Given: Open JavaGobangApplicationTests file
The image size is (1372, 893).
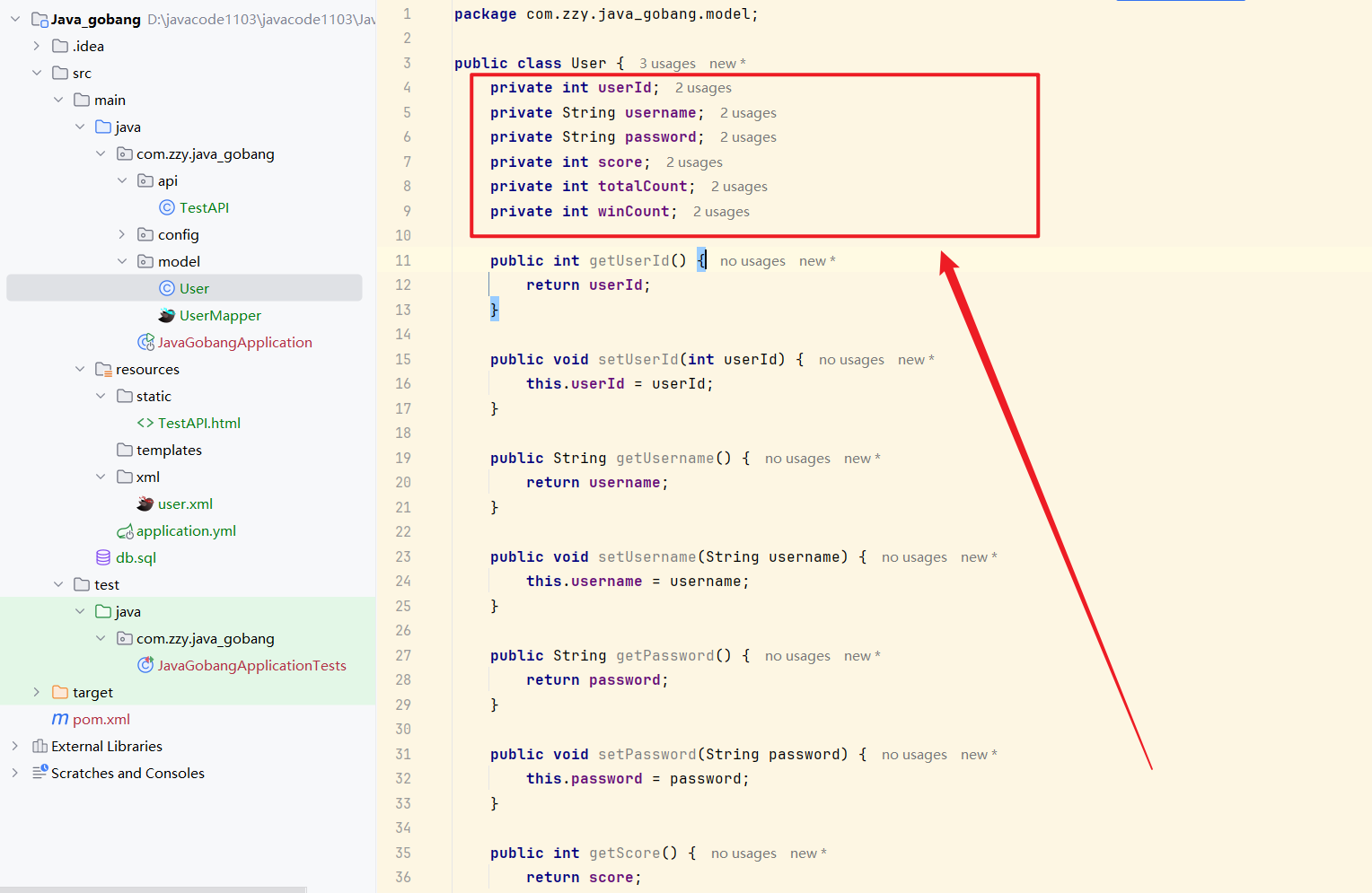Looking at the screenshot, I should (252, 665).
